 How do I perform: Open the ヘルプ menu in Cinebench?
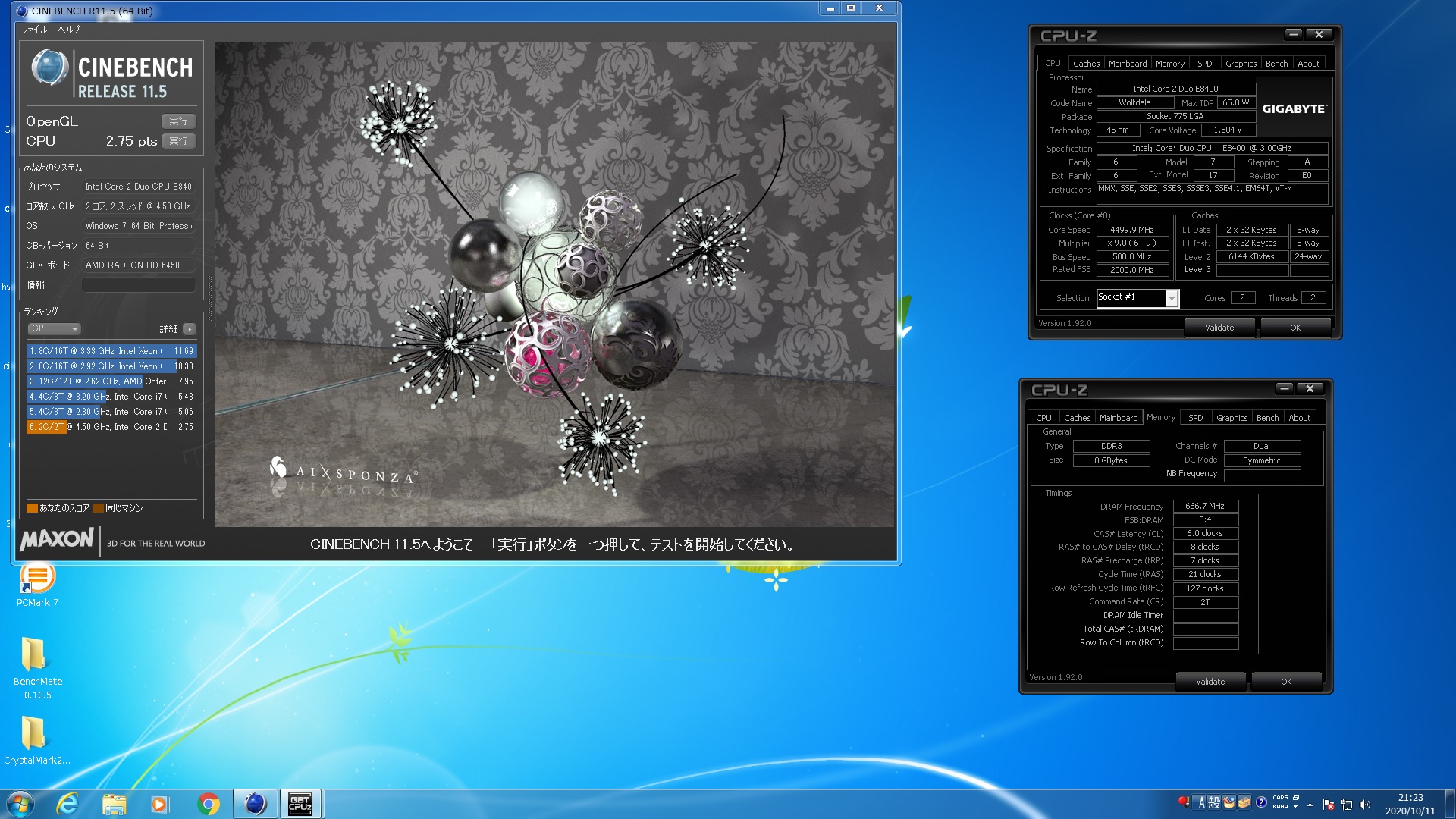point(69,30)
